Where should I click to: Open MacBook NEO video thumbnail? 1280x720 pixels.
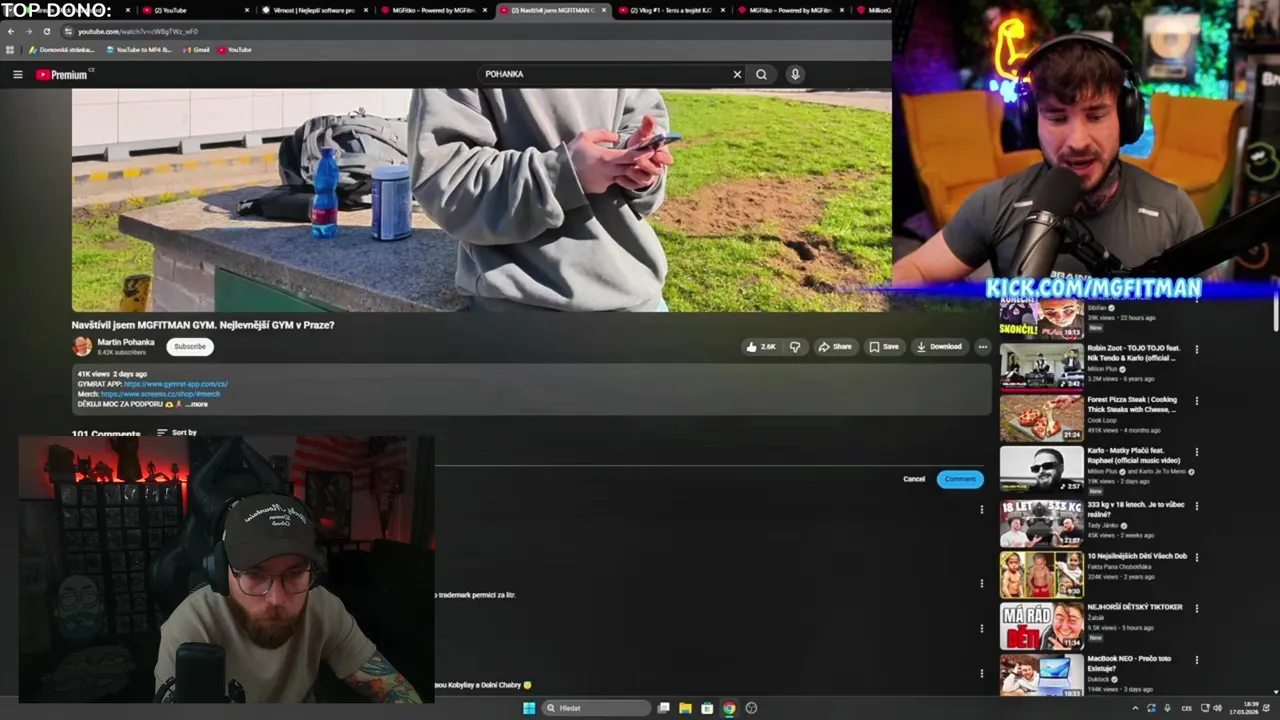1042,676
